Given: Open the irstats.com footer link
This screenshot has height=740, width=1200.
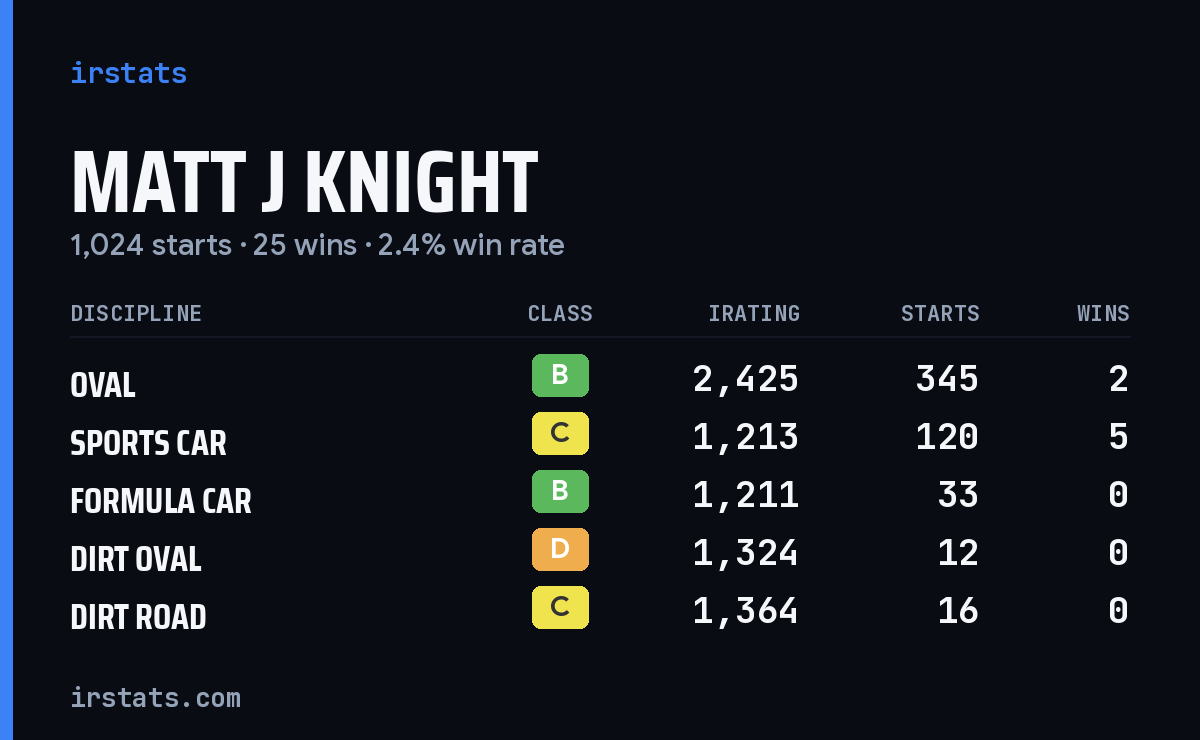Looking at the screenshot, I should coord(155,697).
